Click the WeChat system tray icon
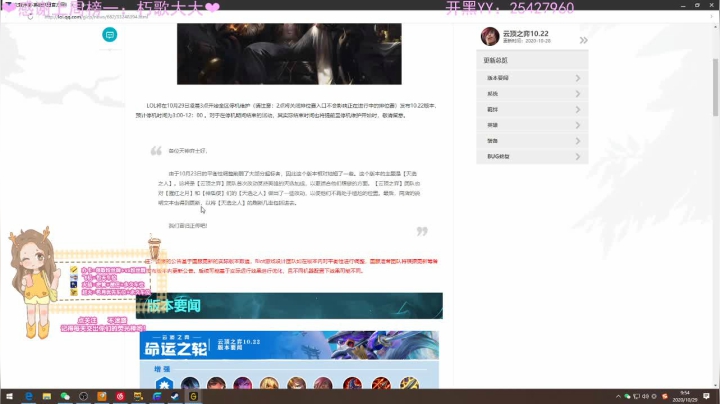The width and height of the screenshot is (720, 404). click(627, 396)
